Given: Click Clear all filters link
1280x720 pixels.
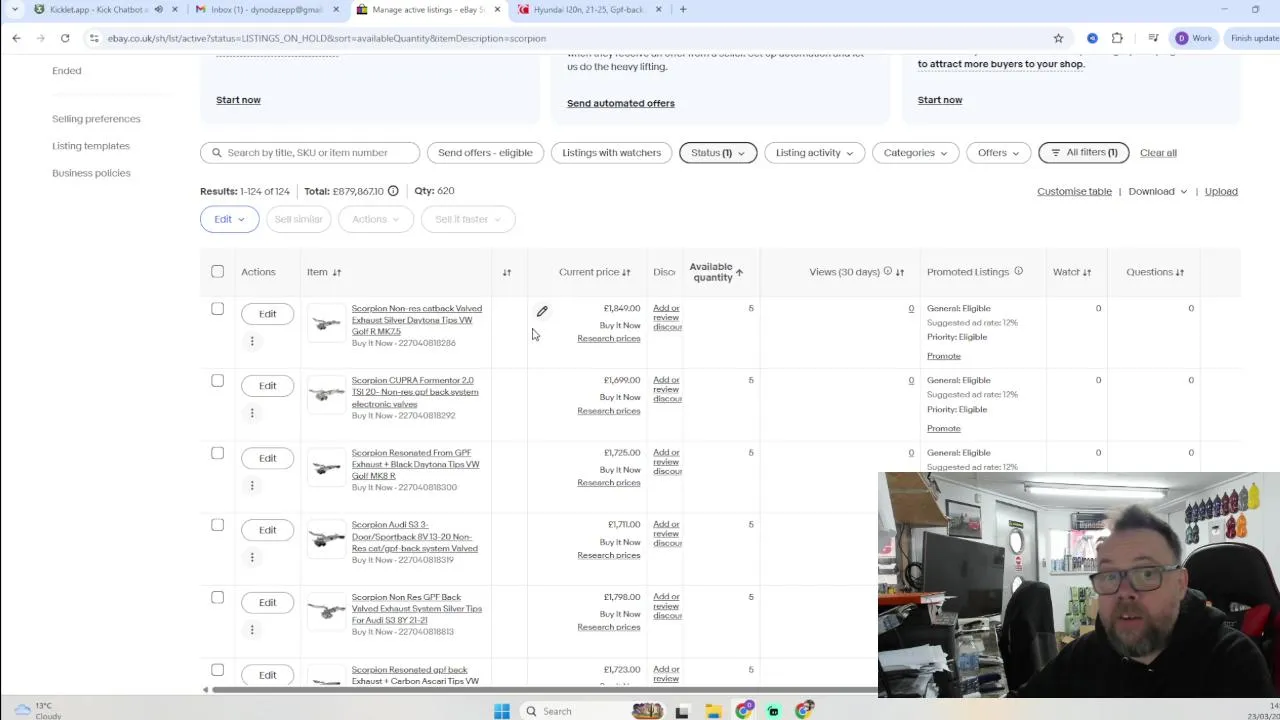Looking at the screenshot, I should point(1158,153).
